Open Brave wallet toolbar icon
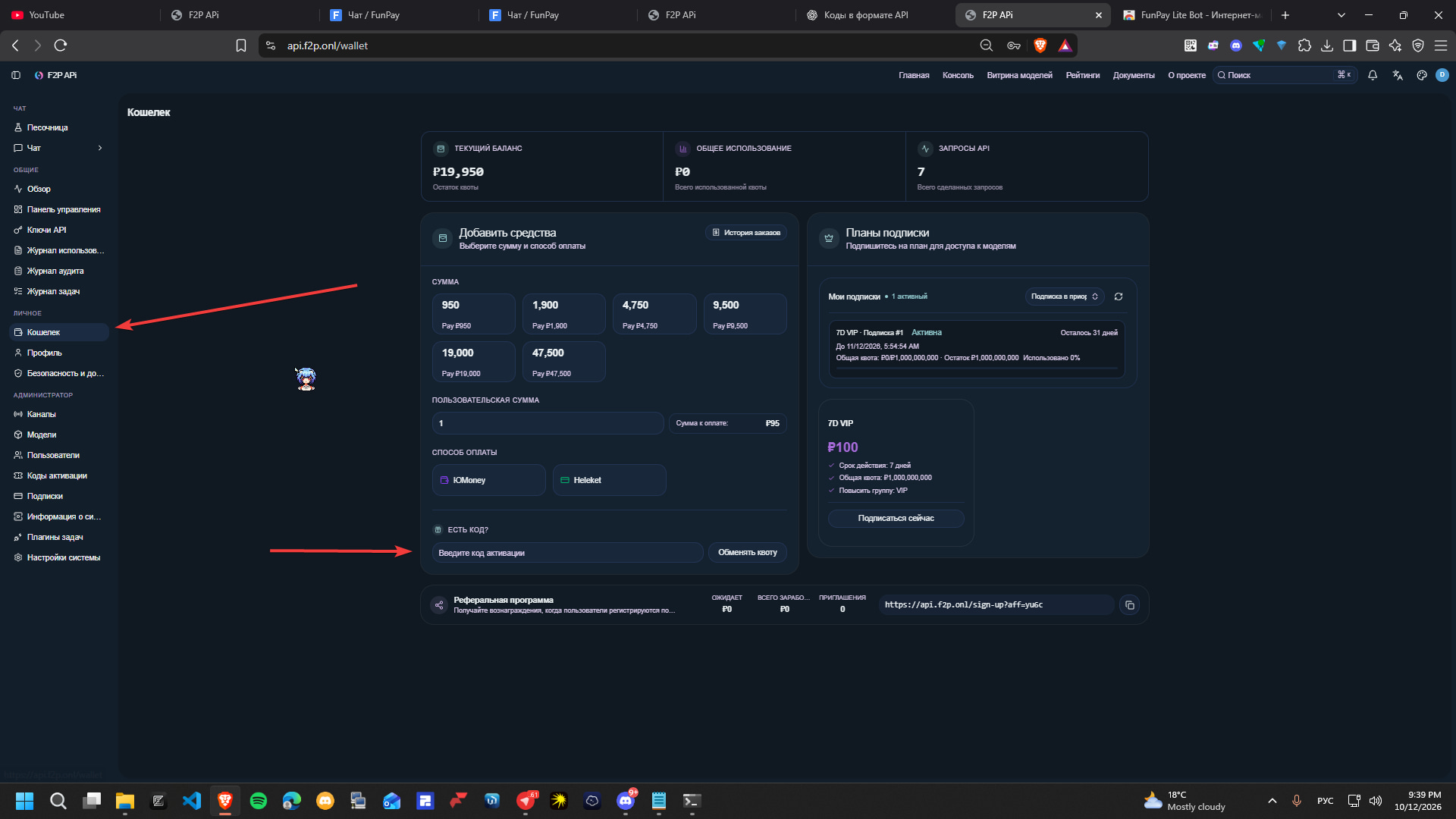1456x819 pixels. (1373, 45)
